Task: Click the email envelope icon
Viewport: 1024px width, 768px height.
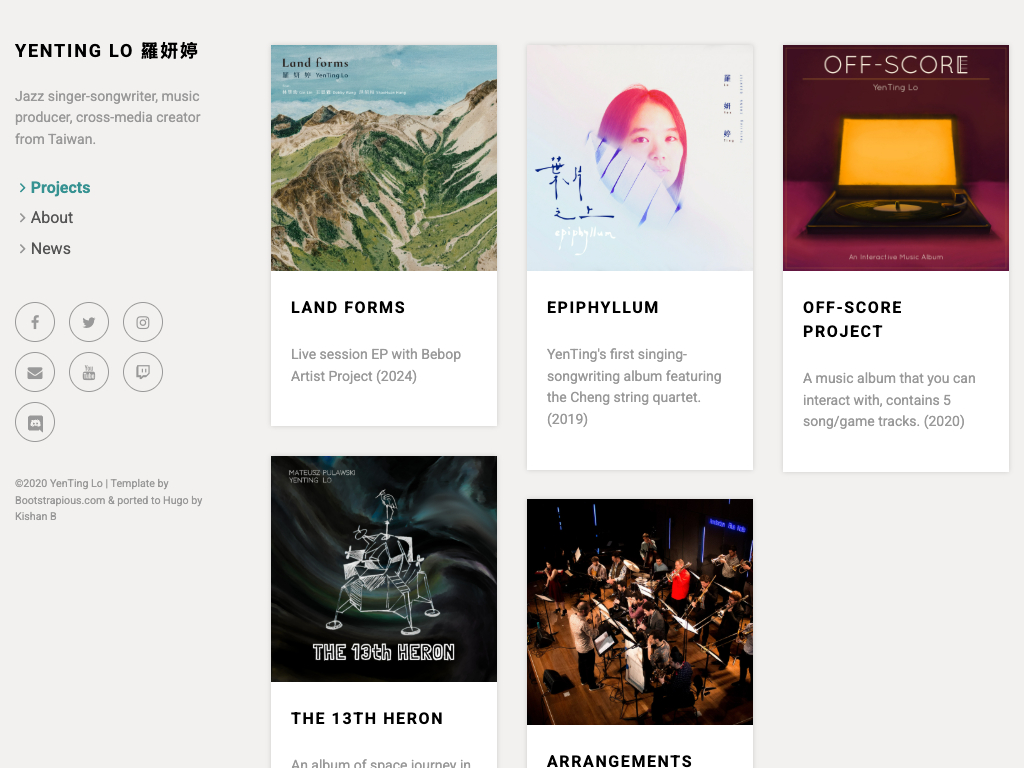Action: (x=35, y=372)
